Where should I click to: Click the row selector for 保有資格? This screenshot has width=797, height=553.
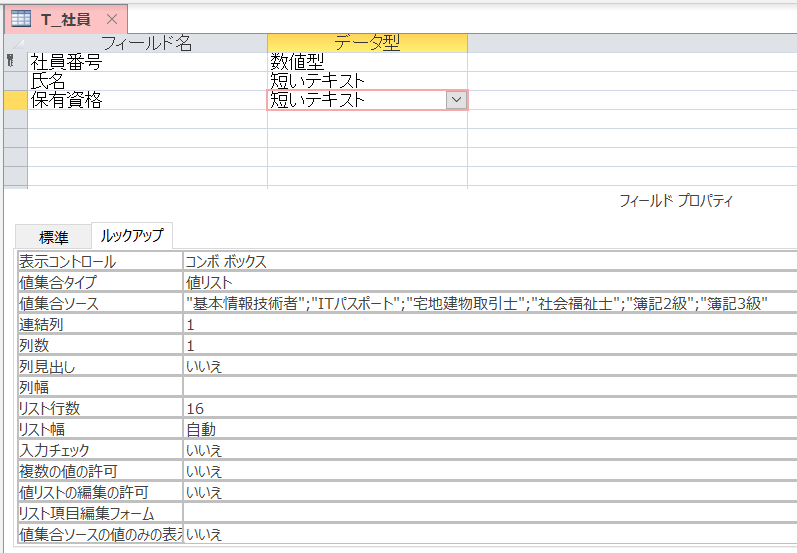pos(16,100)
